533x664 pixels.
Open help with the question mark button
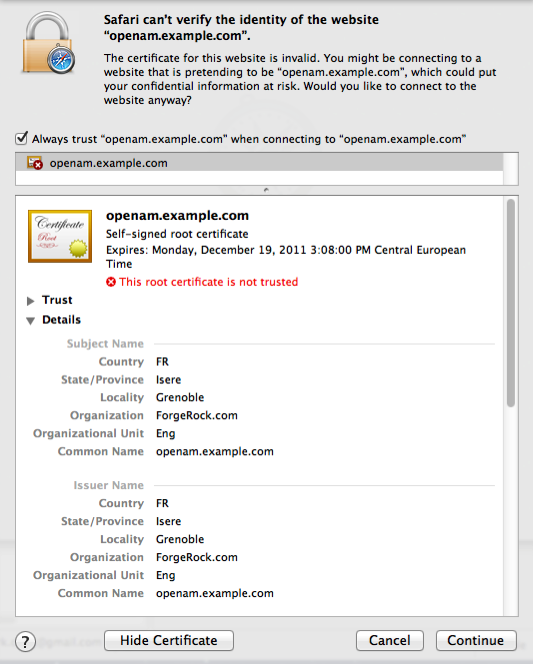[x=25, y=642]
